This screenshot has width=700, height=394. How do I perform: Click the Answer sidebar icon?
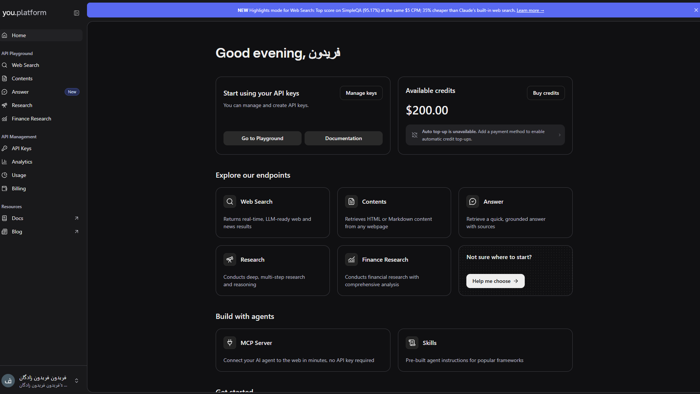[4, 92]
